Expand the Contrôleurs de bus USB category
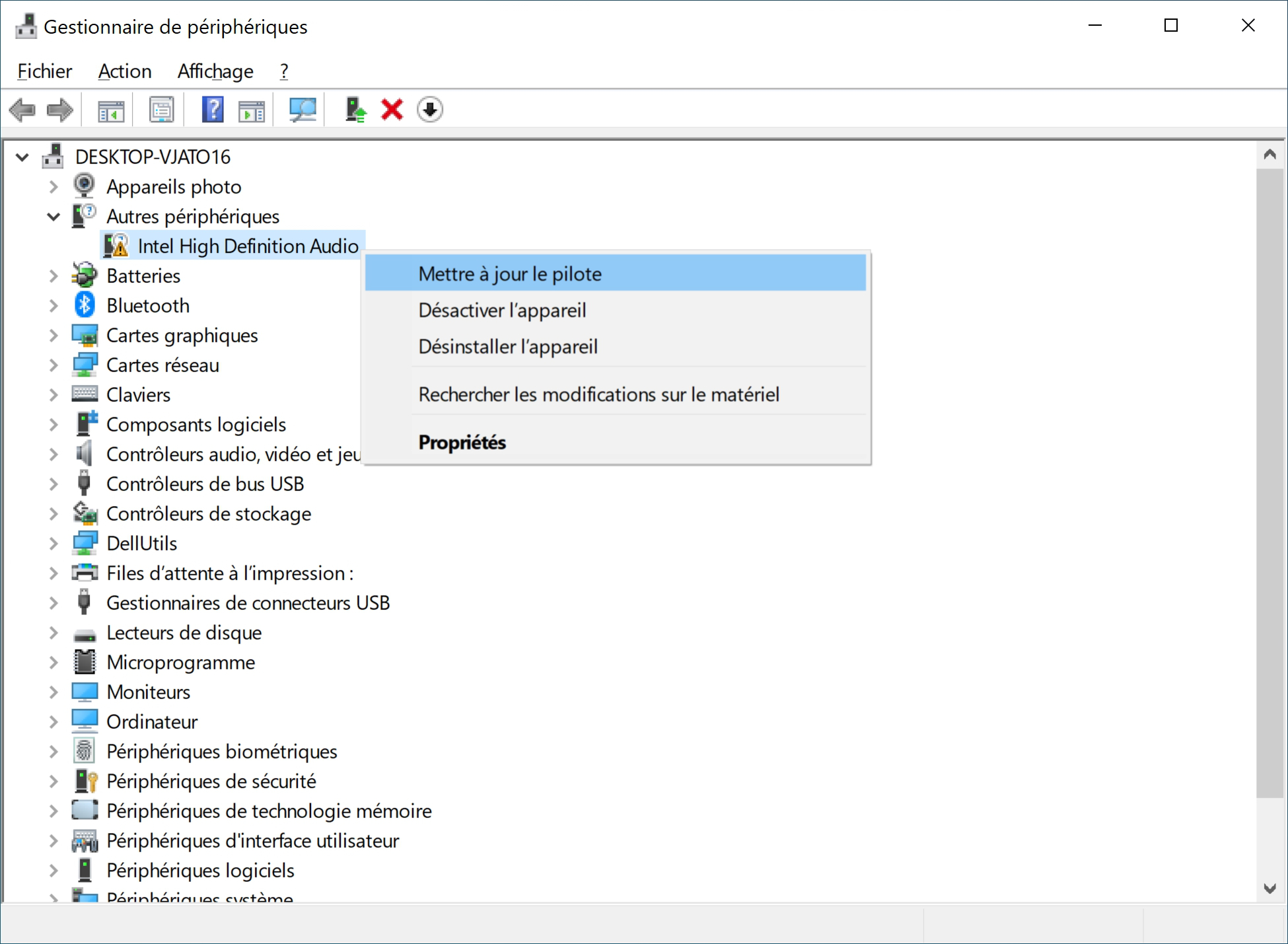The height and width of the screenshot is (944, 1288). tap(54, 484)
